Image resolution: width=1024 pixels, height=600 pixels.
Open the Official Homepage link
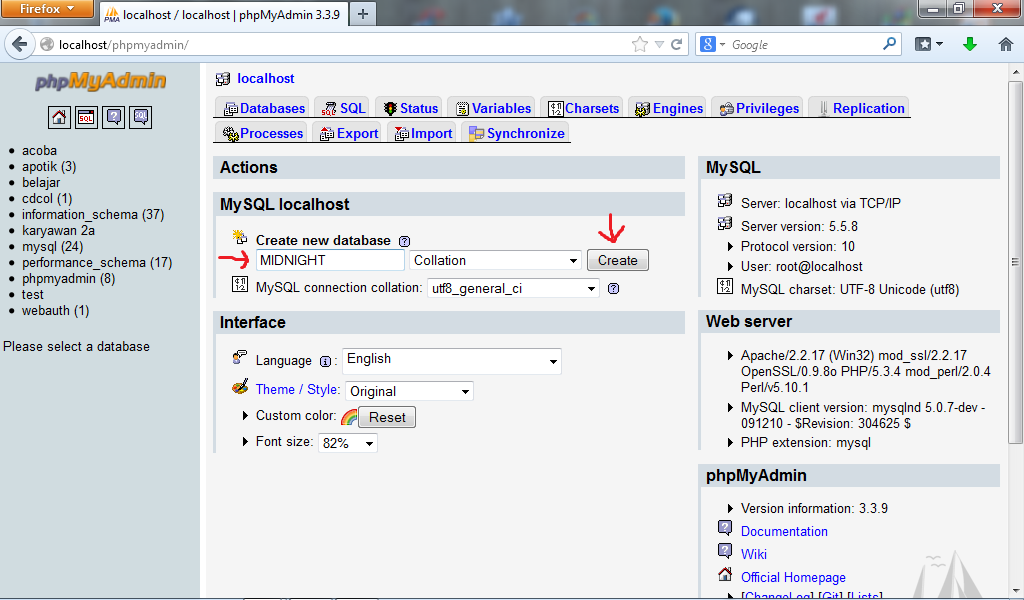[793, 577]
